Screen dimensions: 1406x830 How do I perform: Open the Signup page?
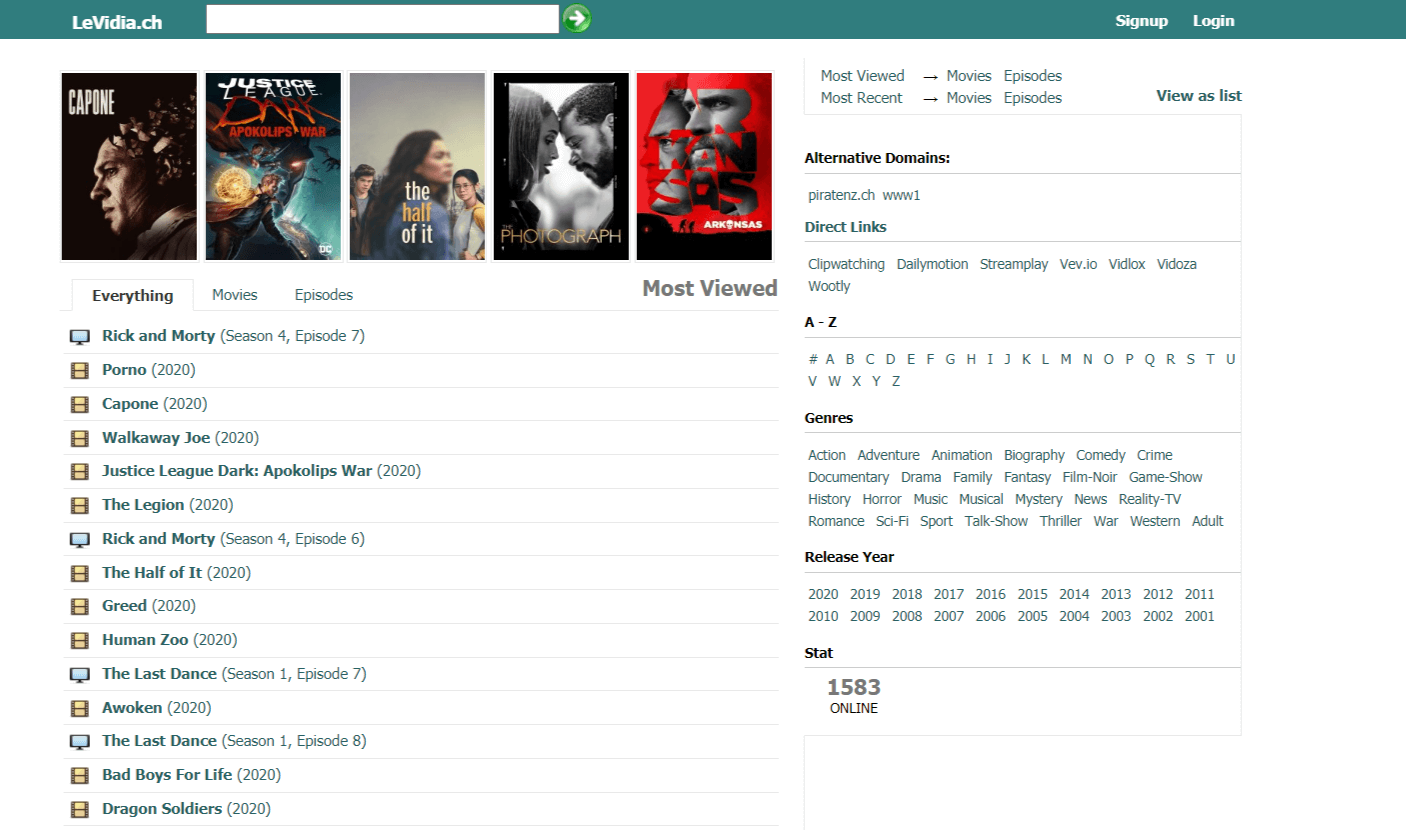(x=1142, y=20)
